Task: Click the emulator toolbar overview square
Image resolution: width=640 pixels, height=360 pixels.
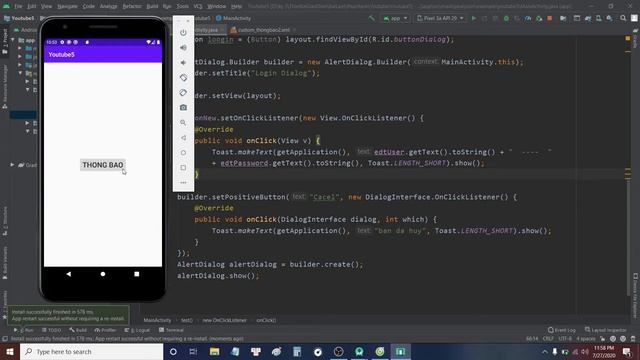Action: 183,167
